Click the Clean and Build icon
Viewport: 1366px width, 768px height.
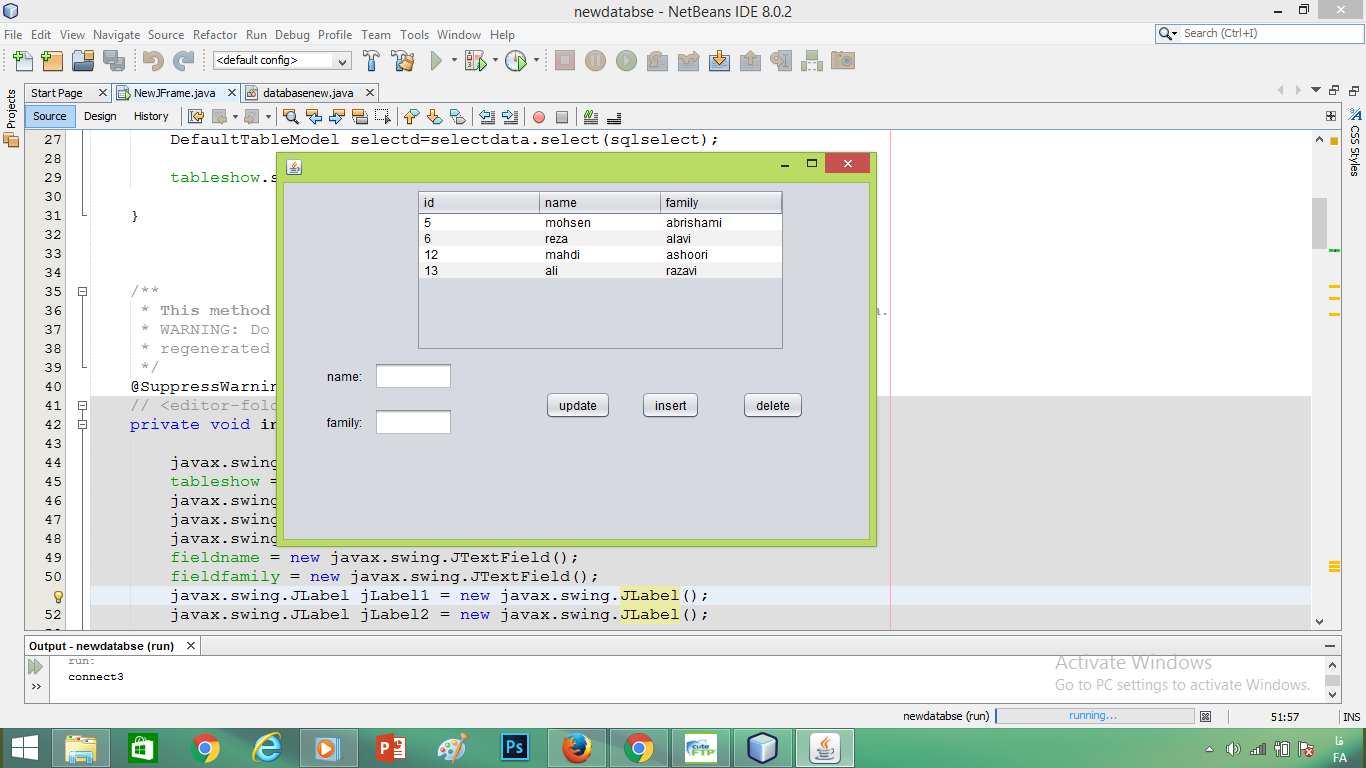(403, 61)
